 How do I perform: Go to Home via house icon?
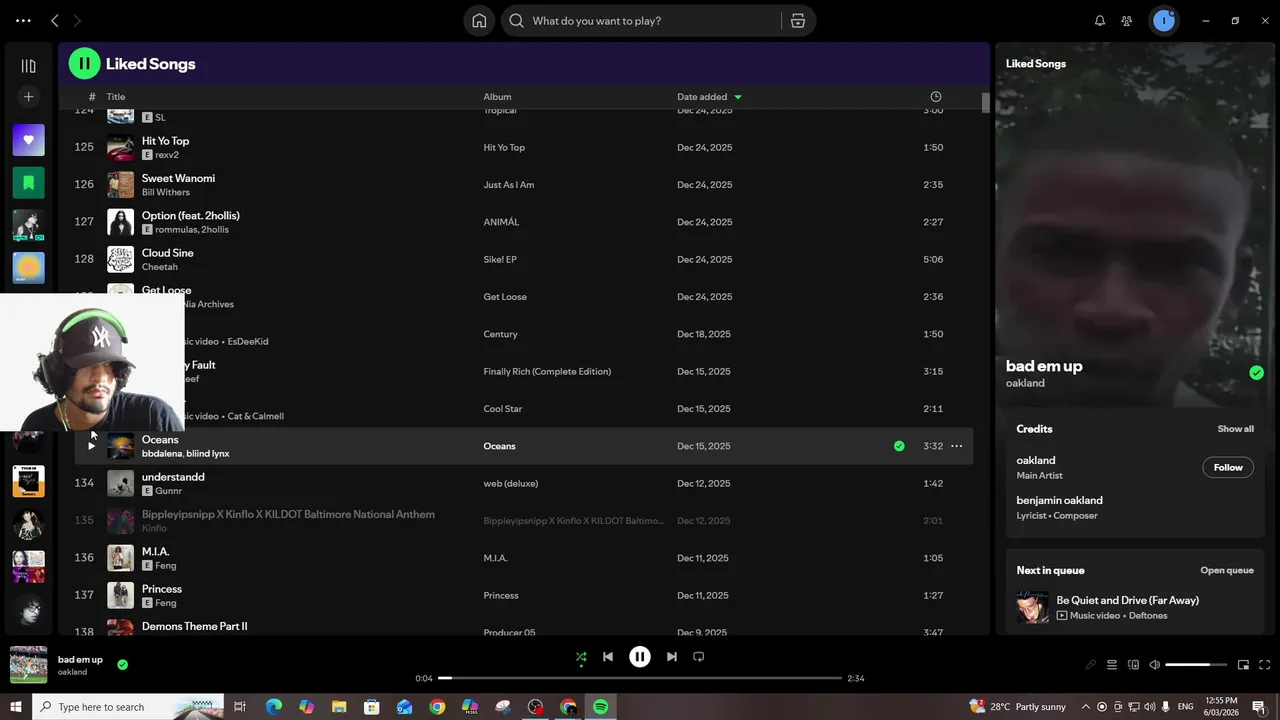click(x=479, y=20)
